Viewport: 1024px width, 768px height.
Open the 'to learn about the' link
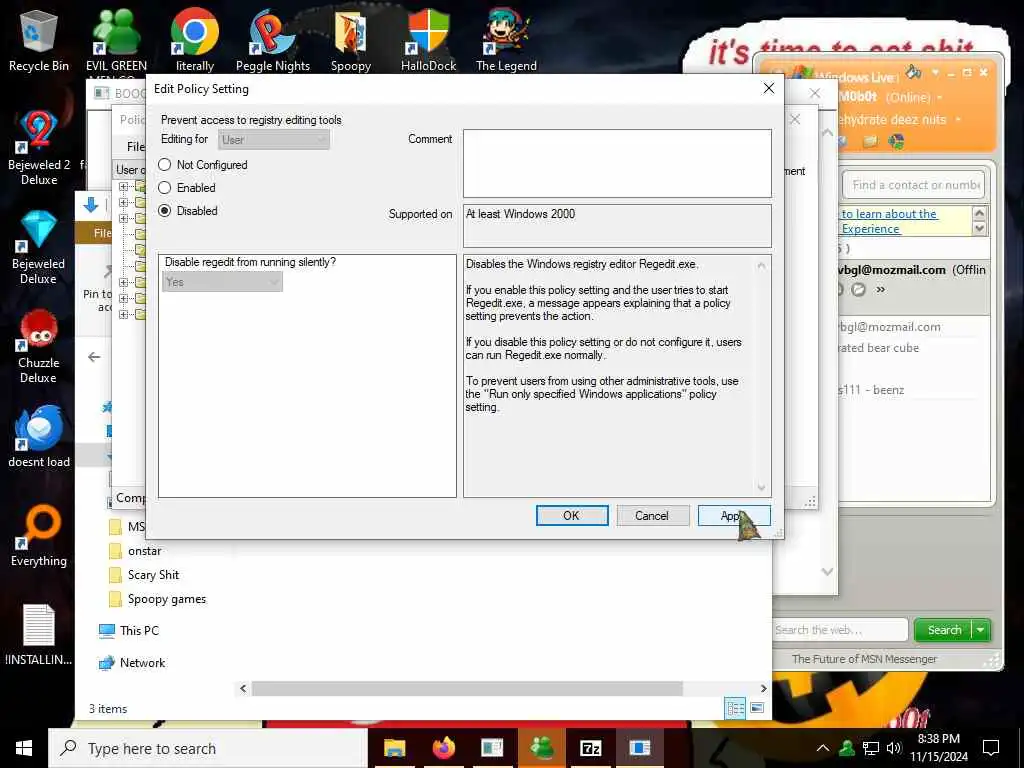coord(889,214)
